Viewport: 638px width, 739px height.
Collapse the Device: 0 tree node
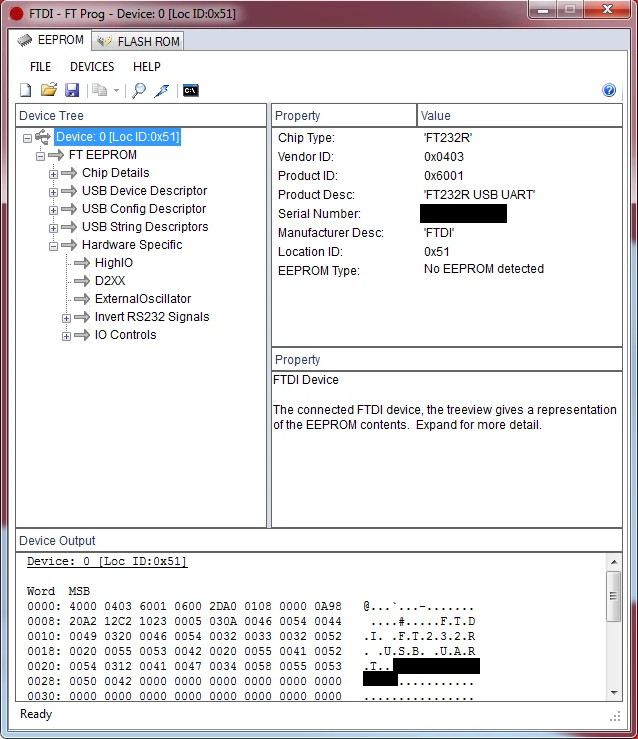click(x=27, y=138)
